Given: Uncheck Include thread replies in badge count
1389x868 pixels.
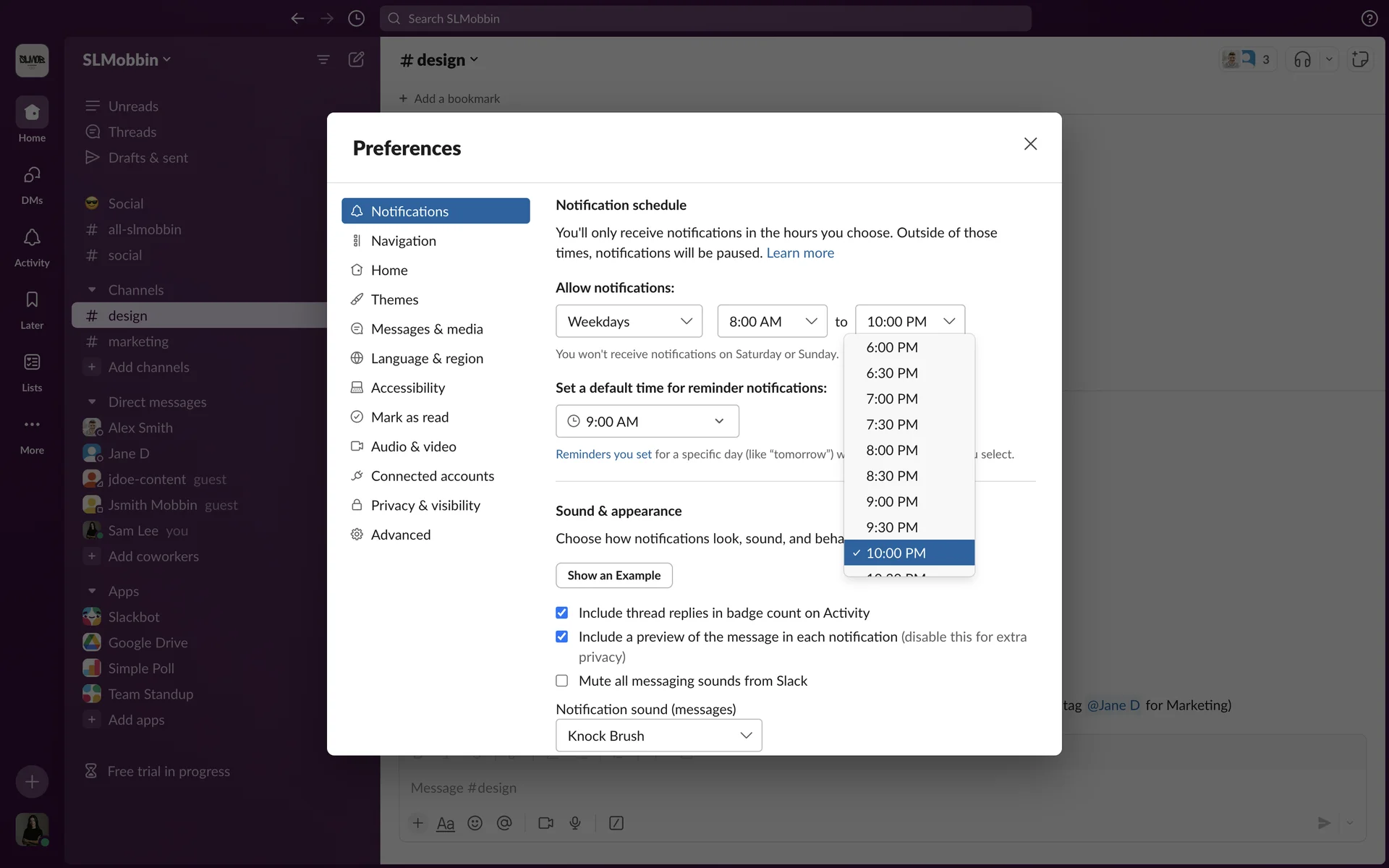Looking at the screenshot, I should click(562, 613).
